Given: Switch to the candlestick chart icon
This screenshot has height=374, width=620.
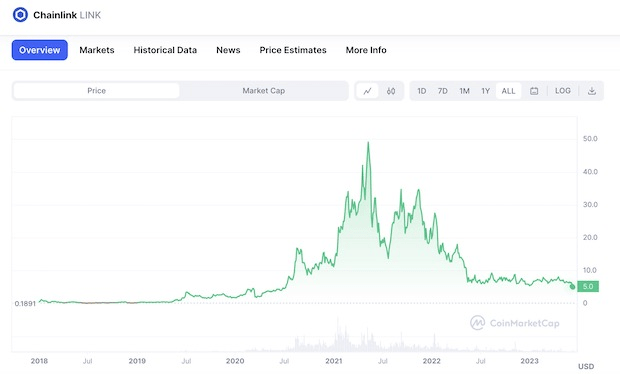Looking at the screenshot, I should tap(391, 91).
